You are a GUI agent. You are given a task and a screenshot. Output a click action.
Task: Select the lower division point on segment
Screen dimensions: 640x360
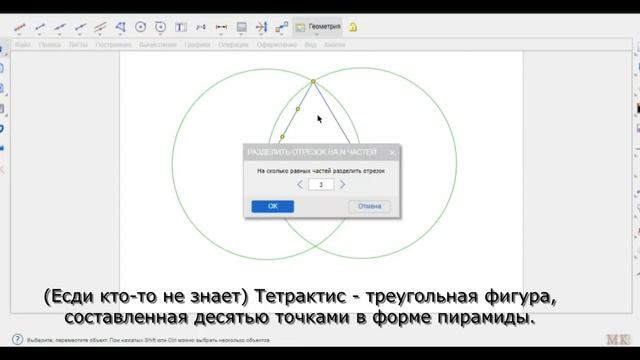(282, 137)
